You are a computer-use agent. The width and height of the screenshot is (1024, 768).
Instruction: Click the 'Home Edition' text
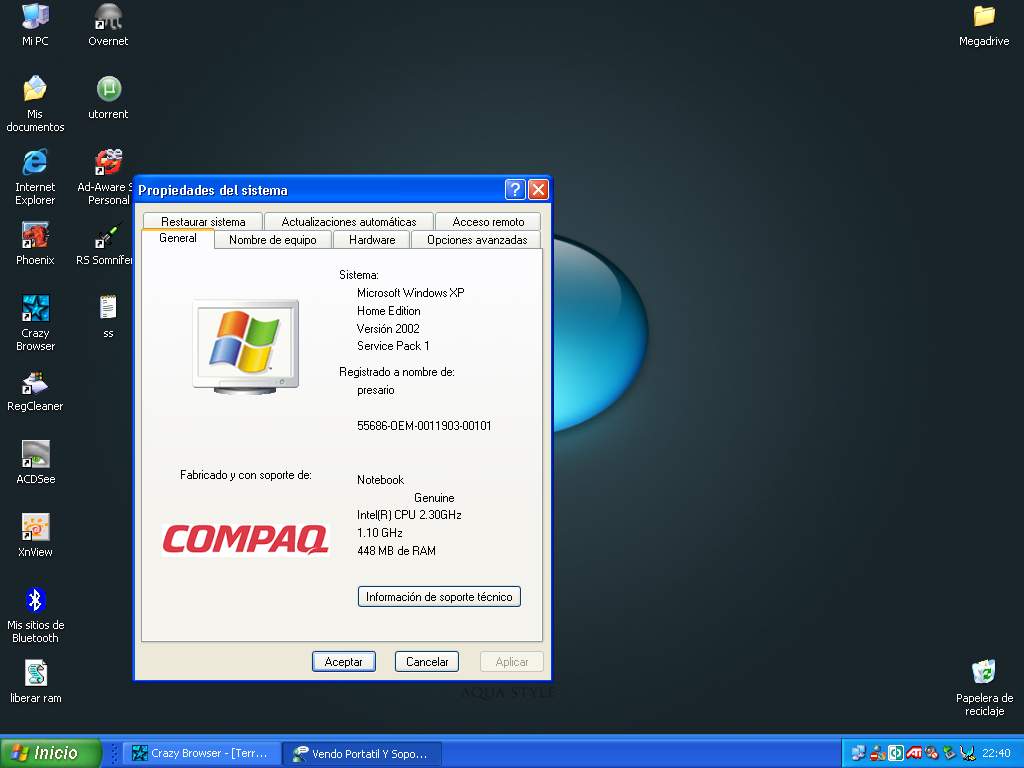(x=389, y=311)
